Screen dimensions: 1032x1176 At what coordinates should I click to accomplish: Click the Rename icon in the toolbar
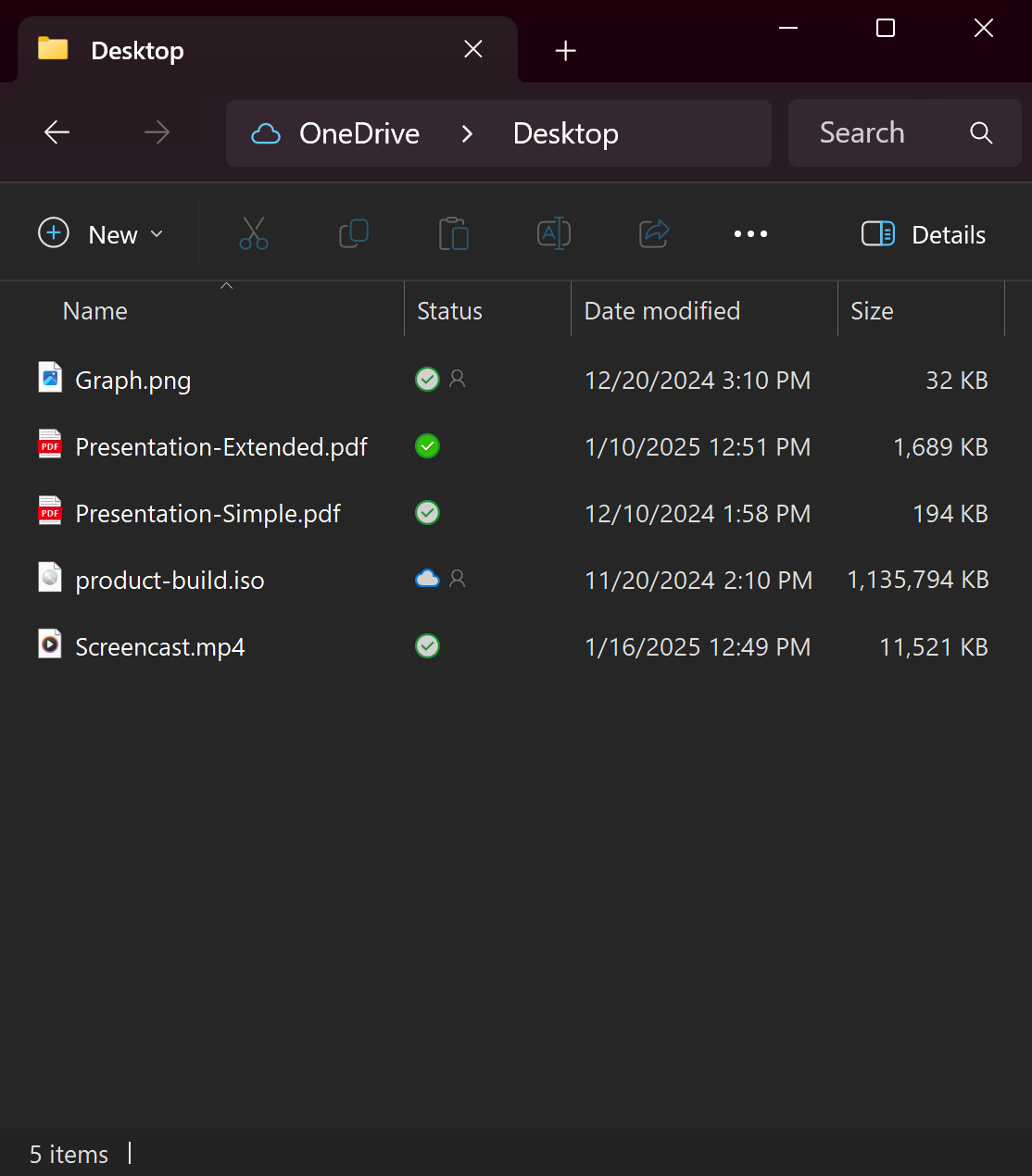coord(553,233)
